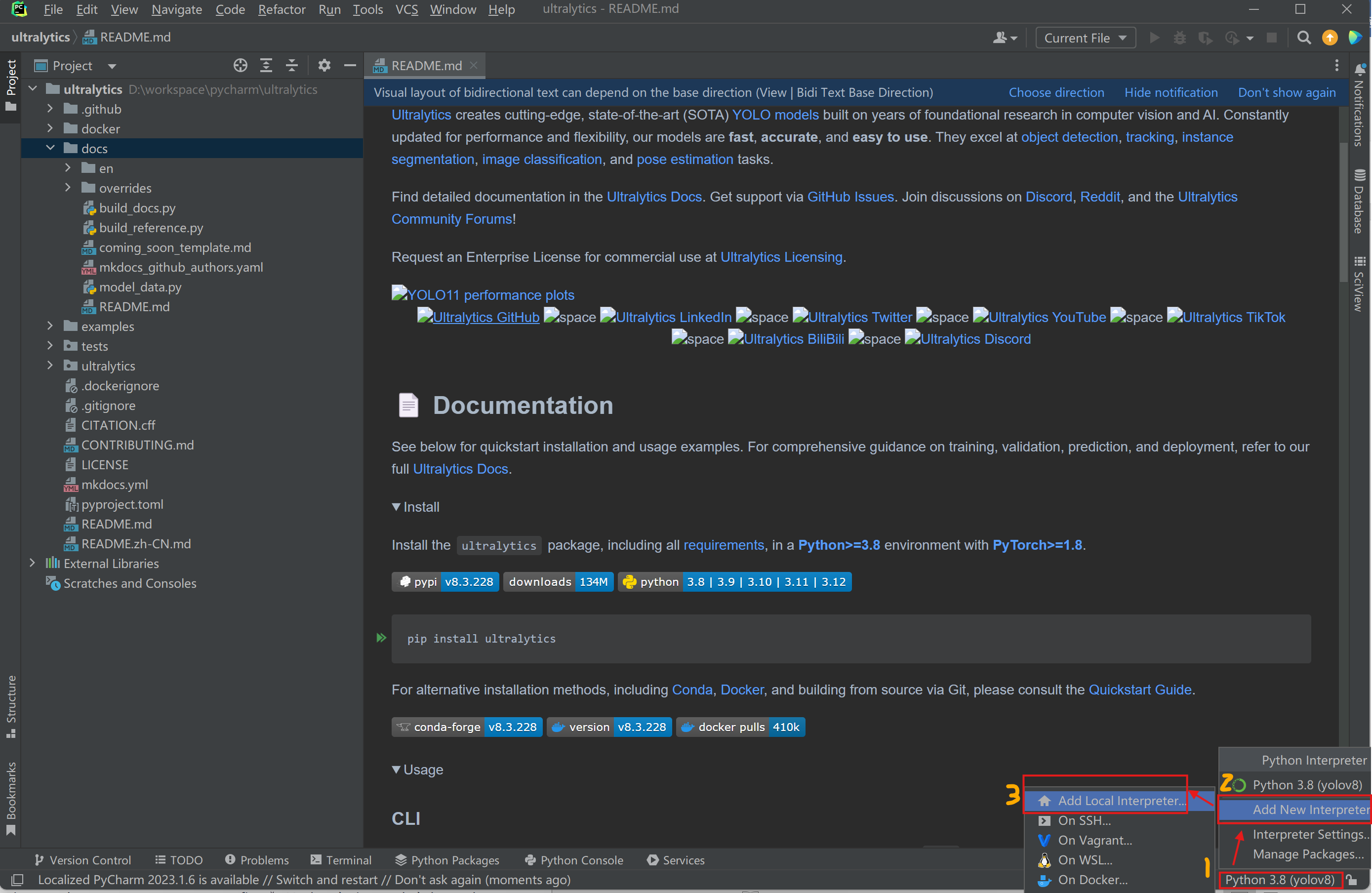Open the Bookmarks tool window
This screenshot has height=893, width=1372.
click(11, 799)
